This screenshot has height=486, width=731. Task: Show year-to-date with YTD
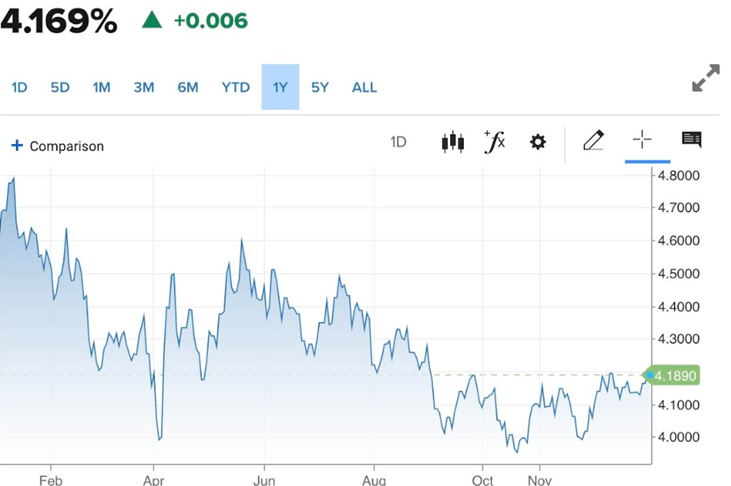click(235, 88)
